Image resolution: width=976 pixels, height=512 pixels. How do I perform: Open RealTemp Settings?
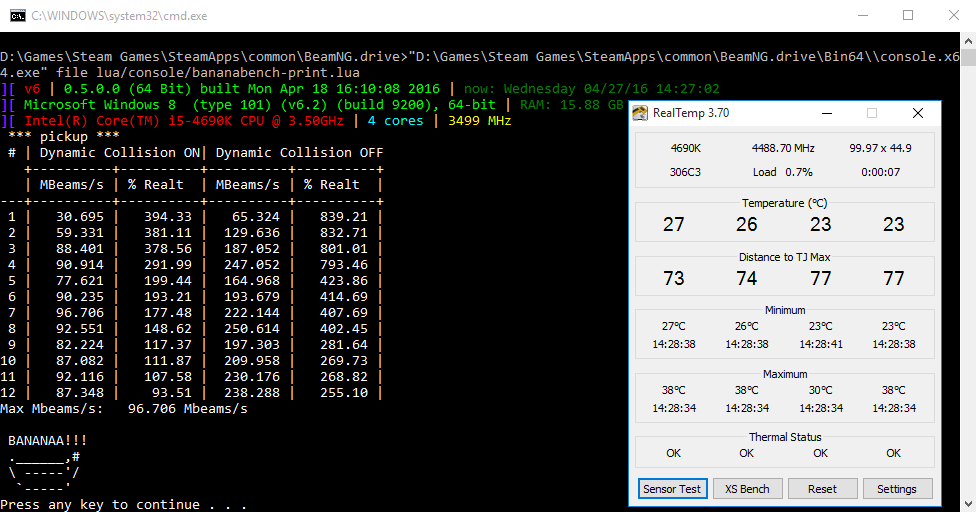(897, 489)
